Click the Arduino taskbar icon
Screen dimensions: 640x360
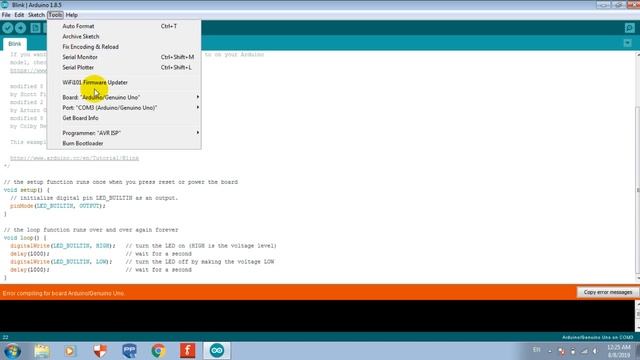(217, 351)
